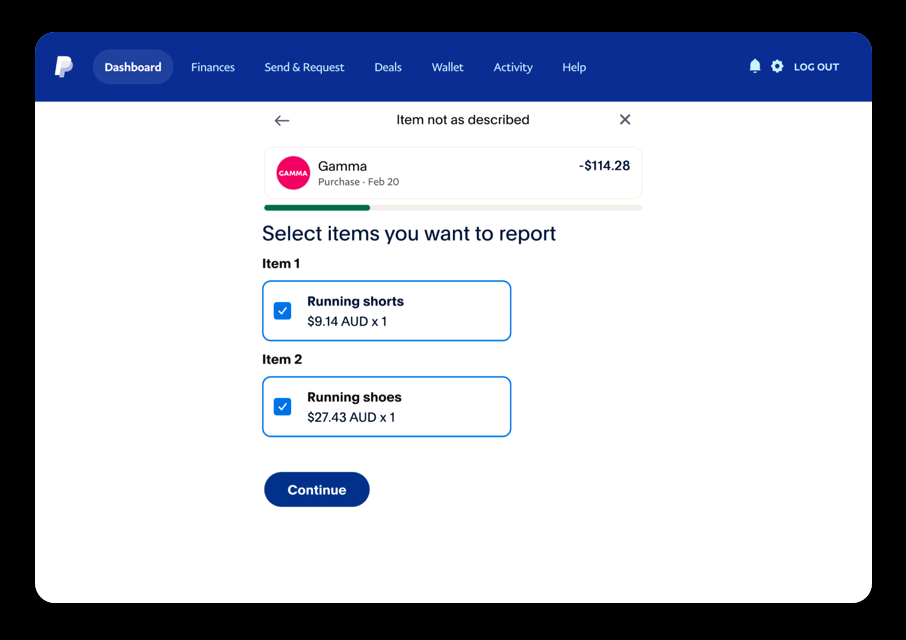View the Activity page
Viewport: 906px width, 640px height.
pos(513,67)
